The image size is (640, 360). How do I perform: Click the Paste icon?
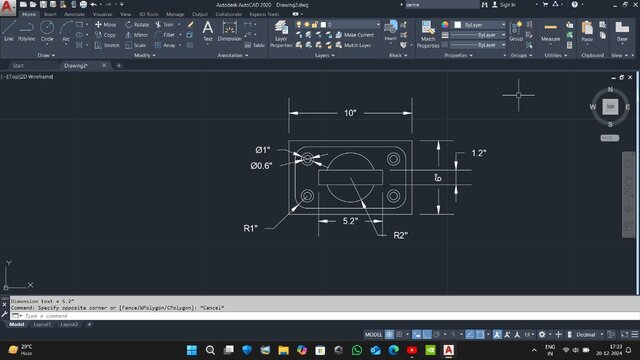coord(587,31)
